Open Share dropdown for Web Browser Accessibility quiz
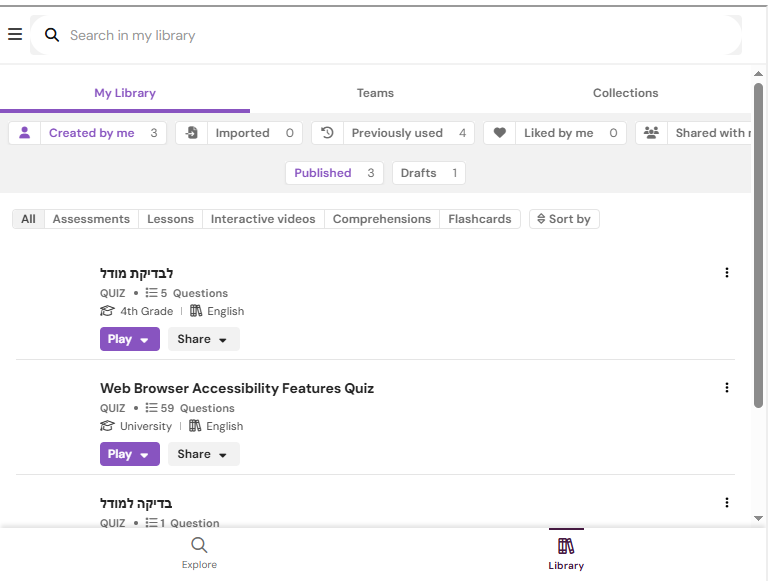This screenshot has width=769, height=581. (x=203, y=454)
